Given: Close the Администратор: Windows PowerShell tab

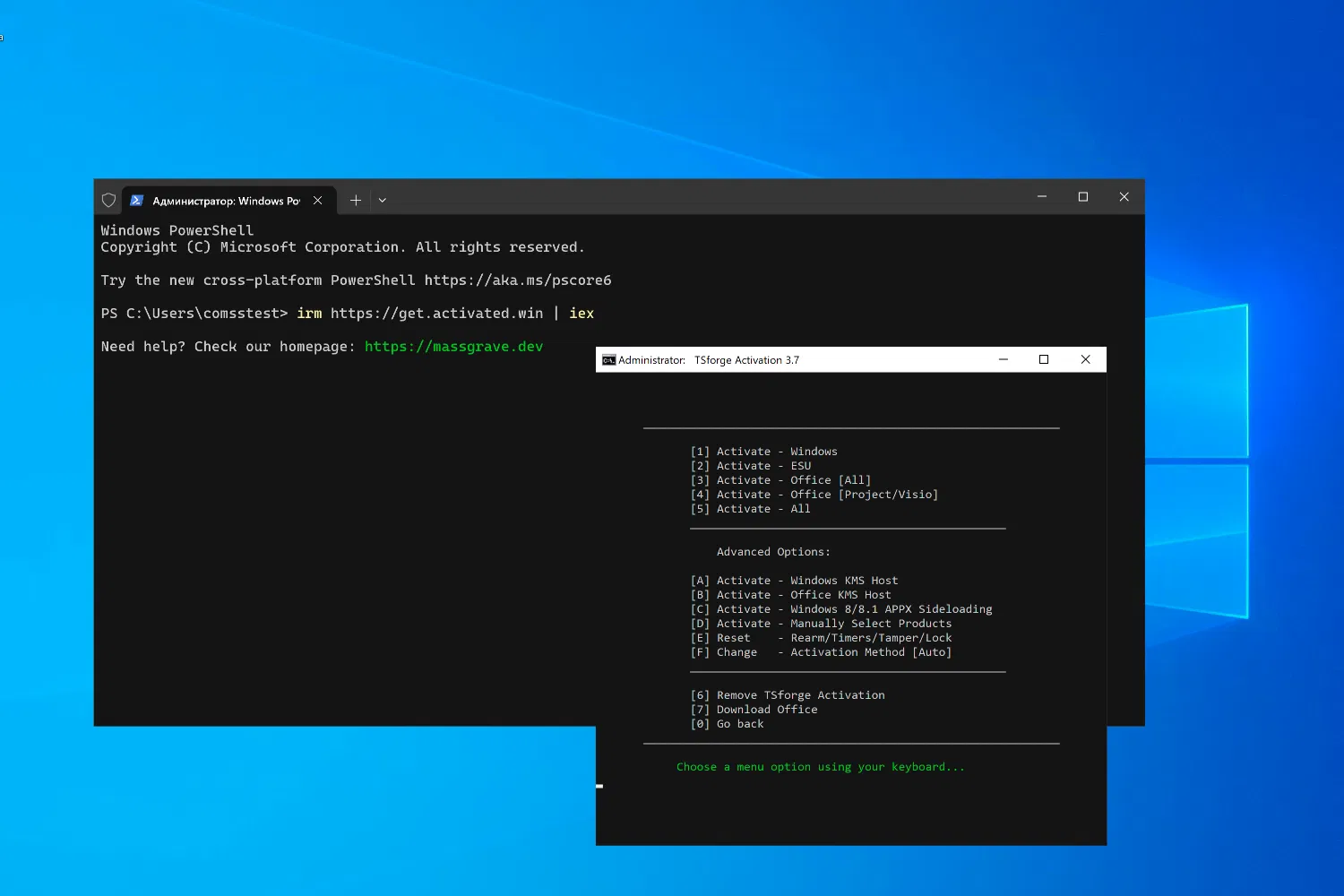Looking at the screenshot, I should pos(317,201).
